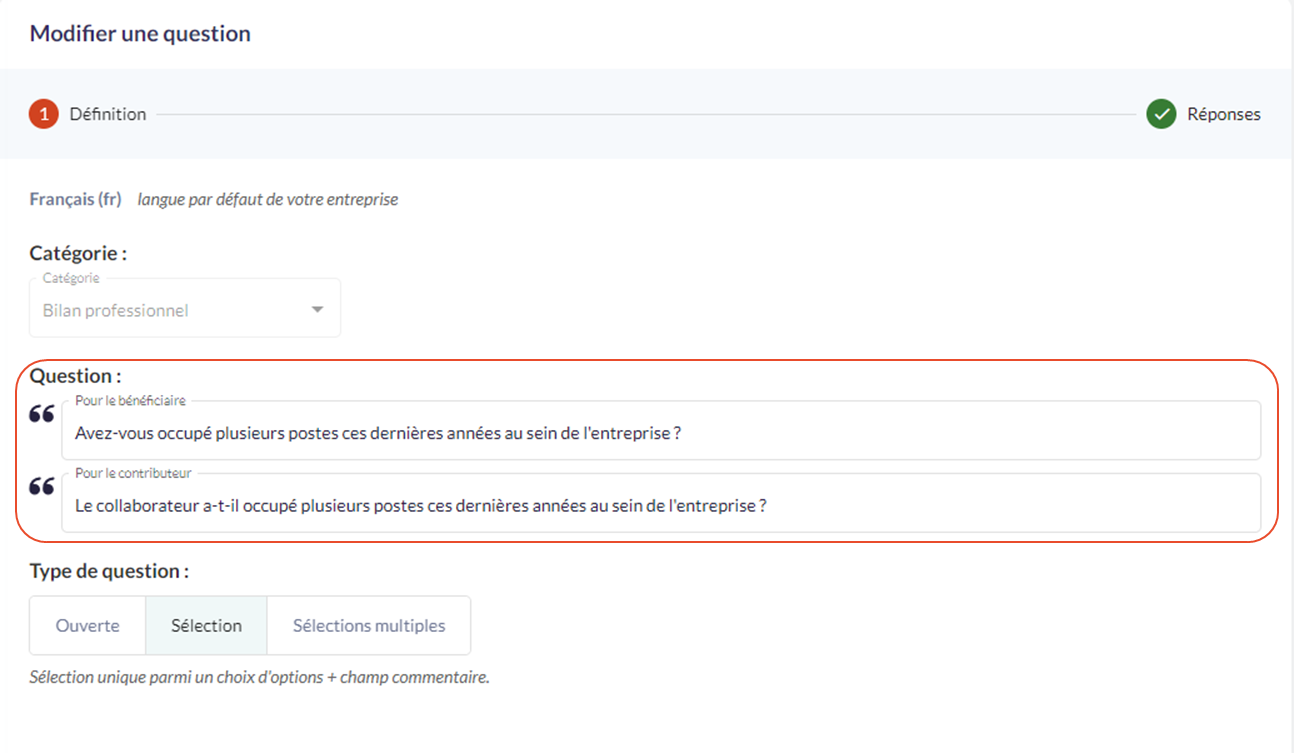Click the Français (fr) language label
This screenshot has width=1294, height=753.
(75, 199)
